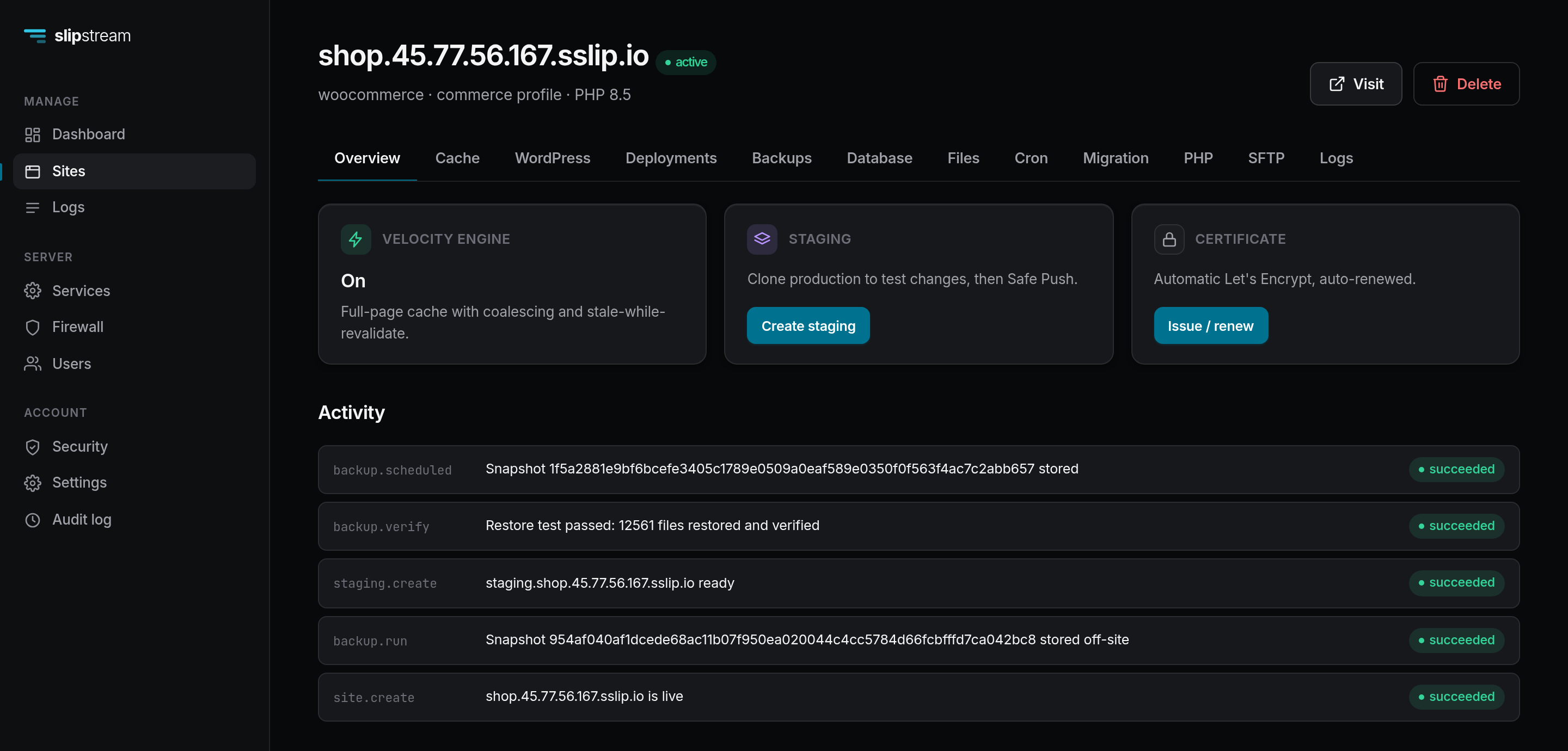Click the slipstream logo icon
Screen dimensions: 1568x751
click(x=35, y=36)
